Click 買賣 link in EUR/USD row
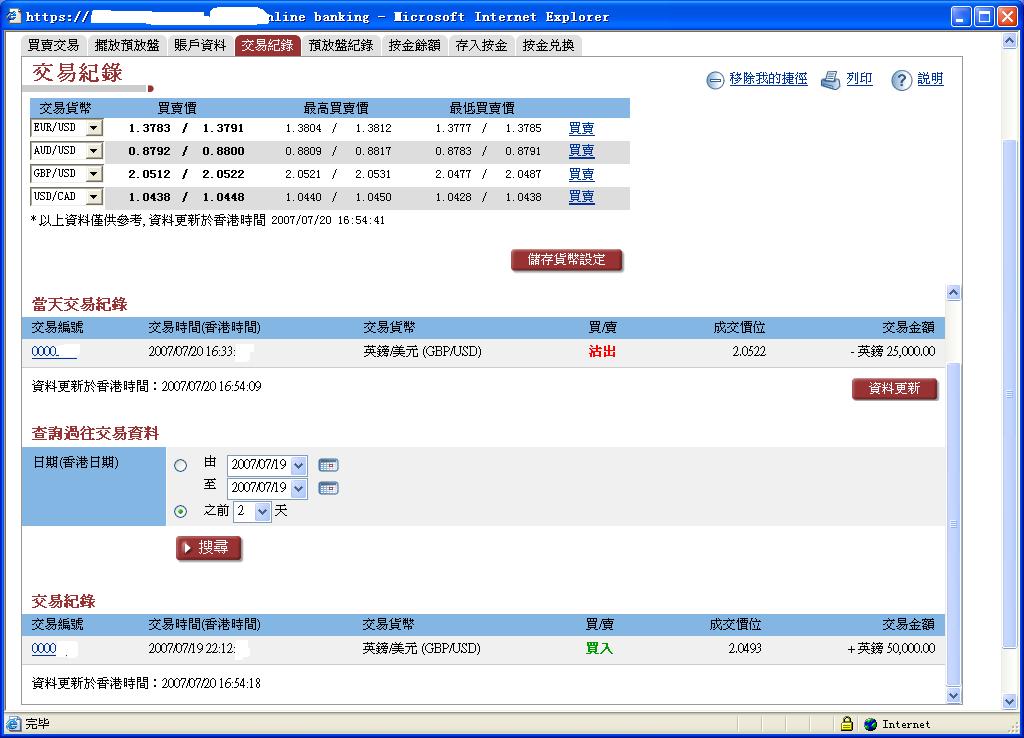 [x=581, y=128]
